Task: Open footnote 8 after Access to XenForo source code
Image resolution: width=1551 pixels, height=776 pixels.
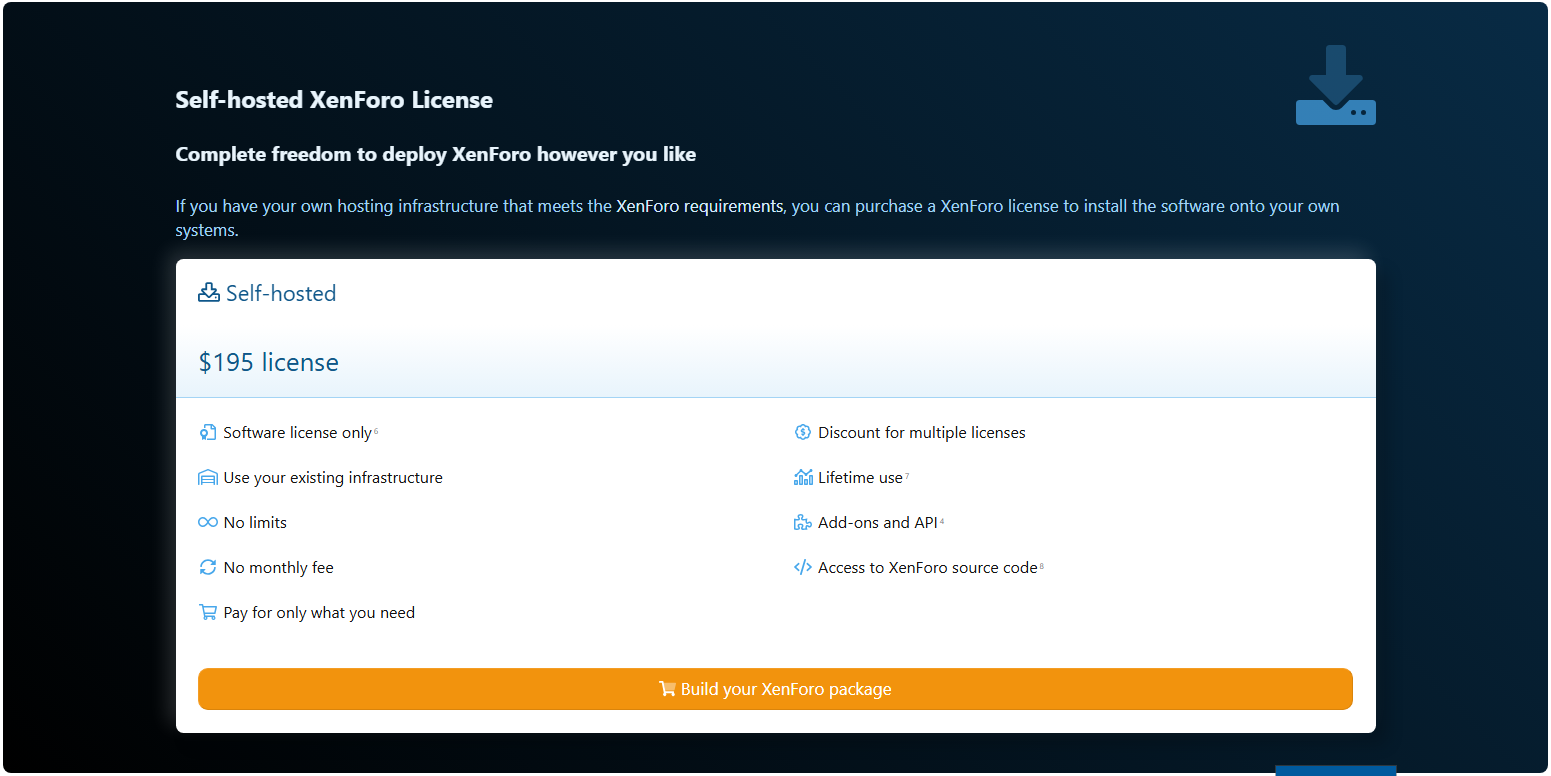Action: click(x=1042, y=566)
